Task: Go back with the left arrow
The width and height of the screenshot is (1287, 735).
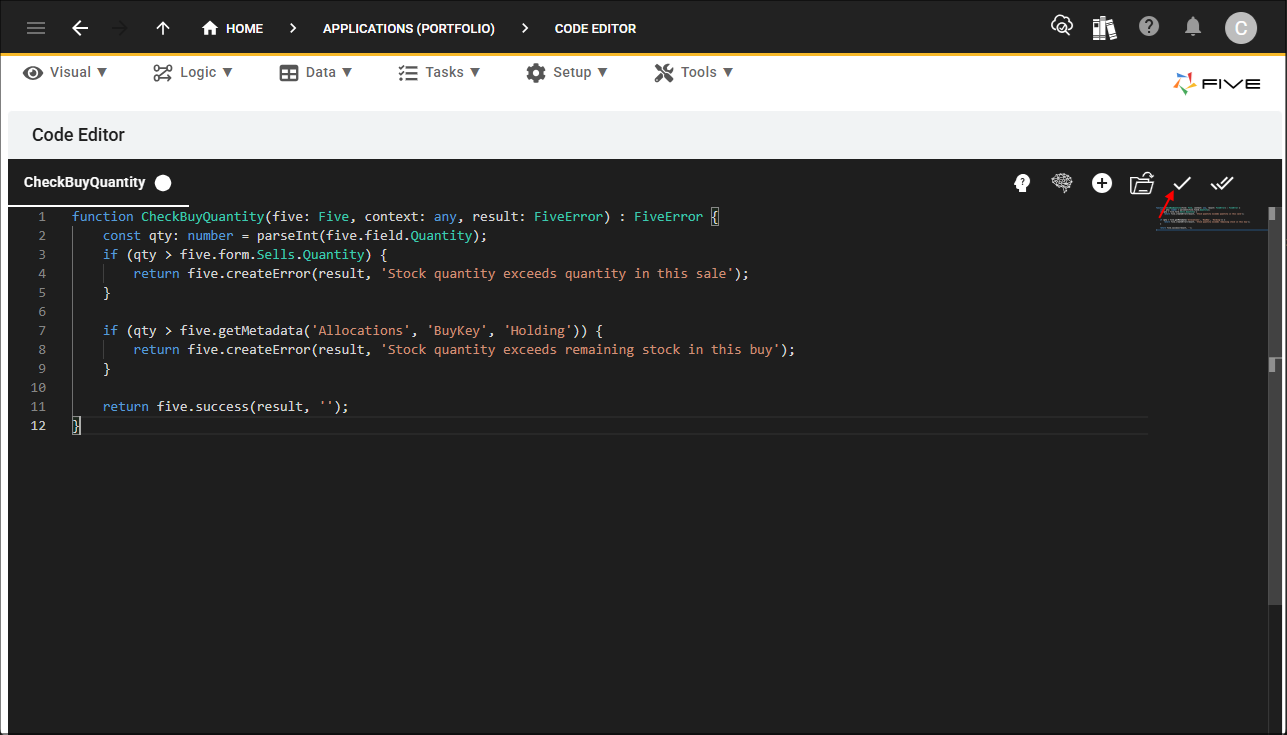Action: pyautogui.click(x=80, y=28)
